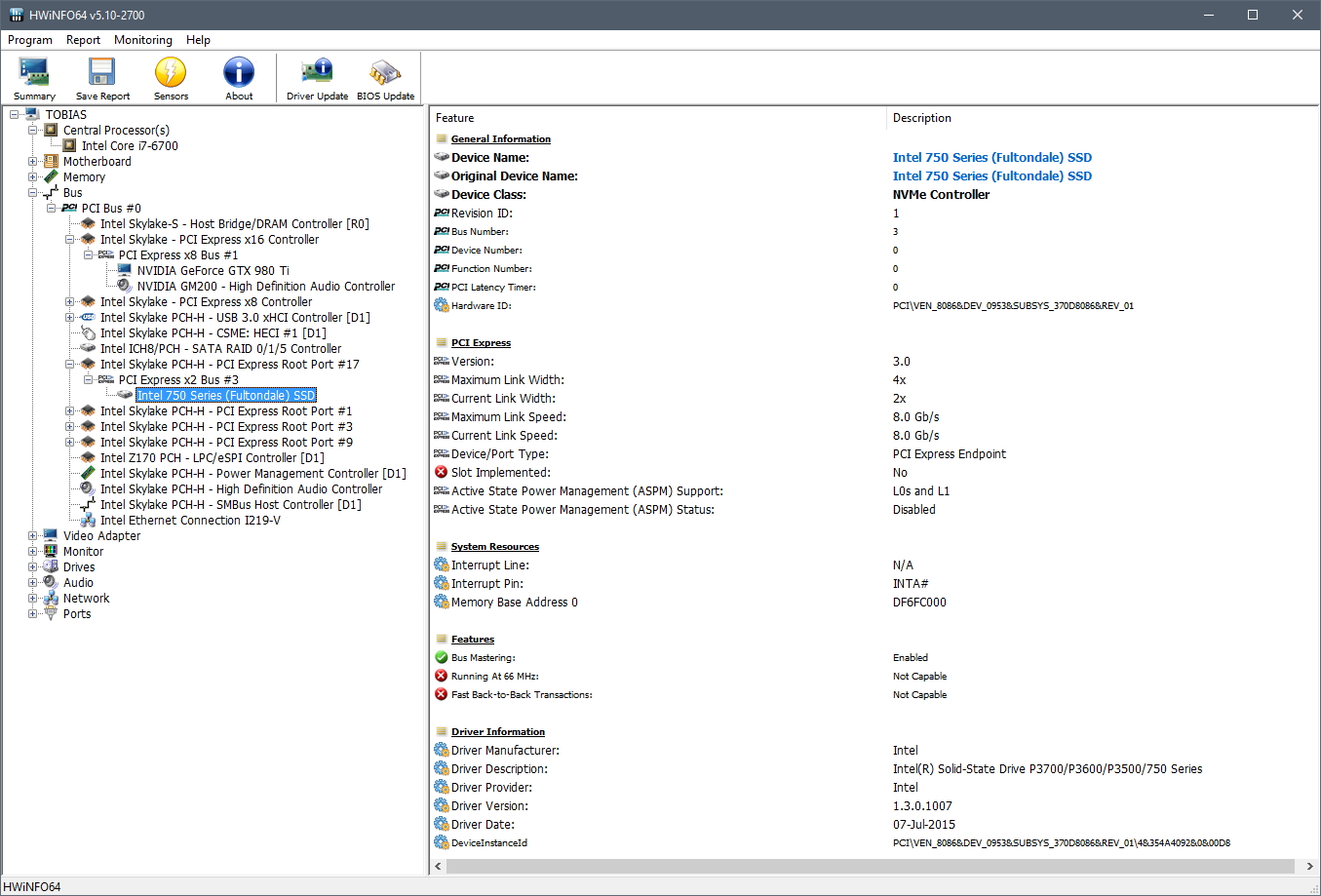
Task: Select the Ports category
Action: pyautogui.click(x=76, y=614)
